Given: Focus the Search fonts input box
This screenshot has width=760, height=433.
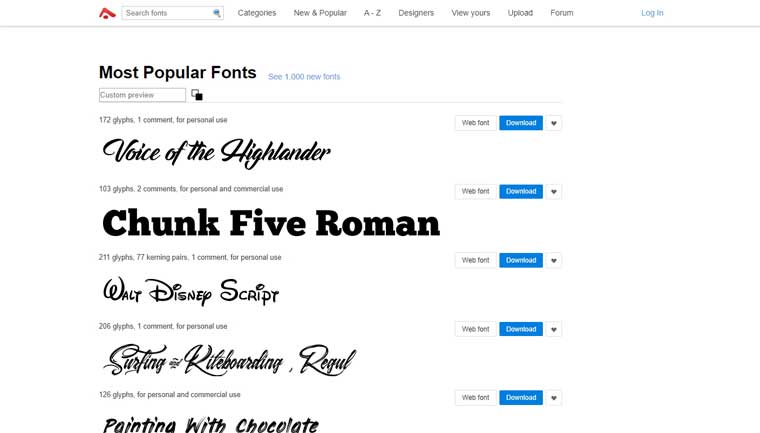Looking at the screenshot, I should [x=167, y=13].
